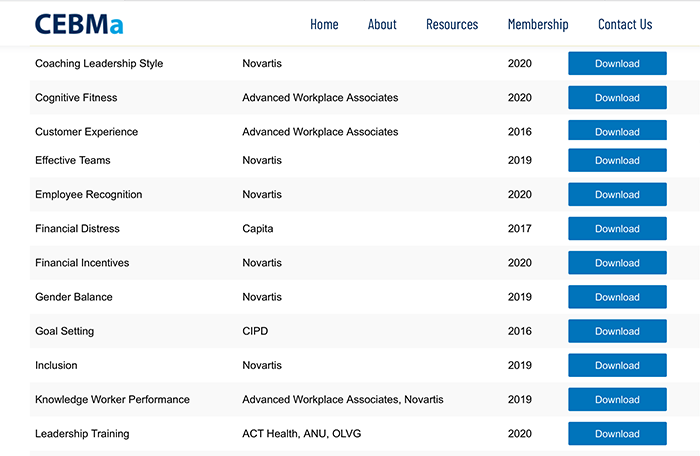Viewport: 700px width, 456px height.
Task: Click Novartis in the Inclusion row
Action: point(262,365)
